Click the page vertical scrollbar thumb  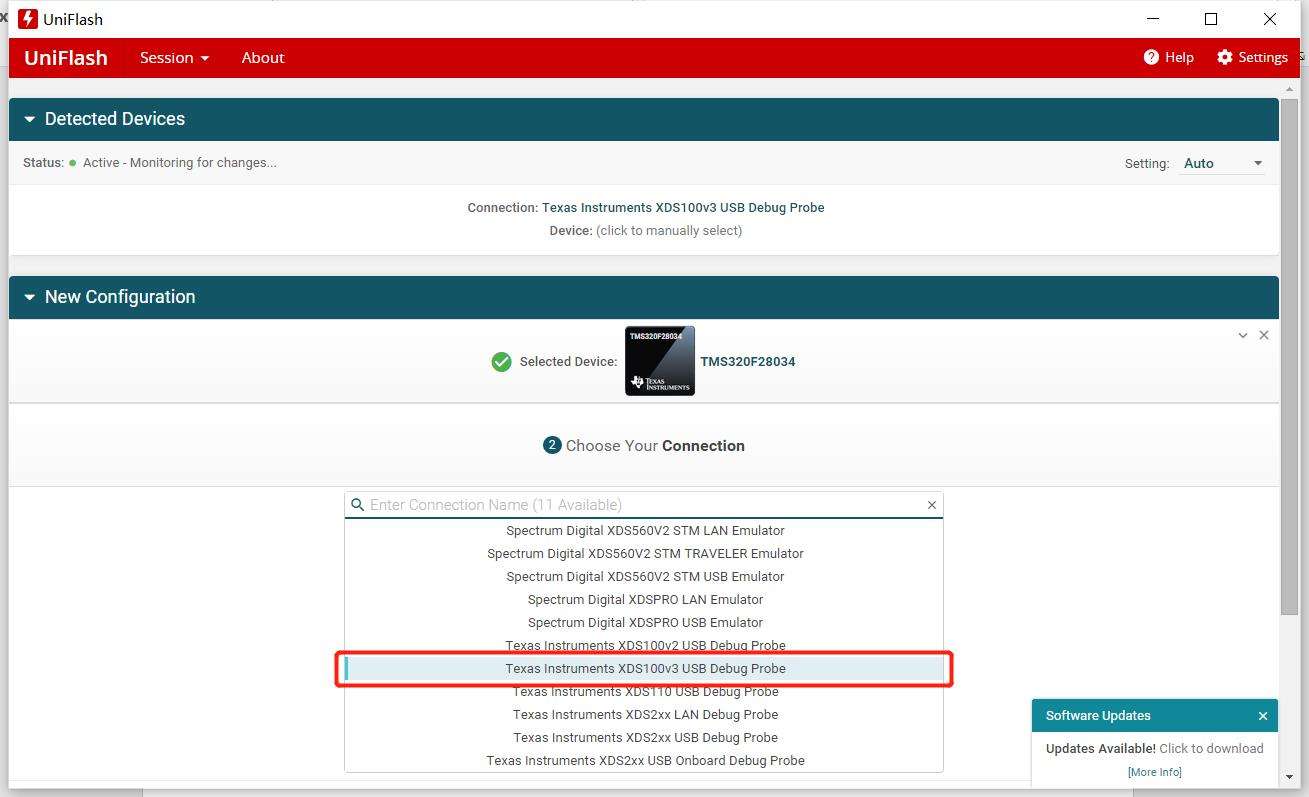click(x=1290, y=356)
